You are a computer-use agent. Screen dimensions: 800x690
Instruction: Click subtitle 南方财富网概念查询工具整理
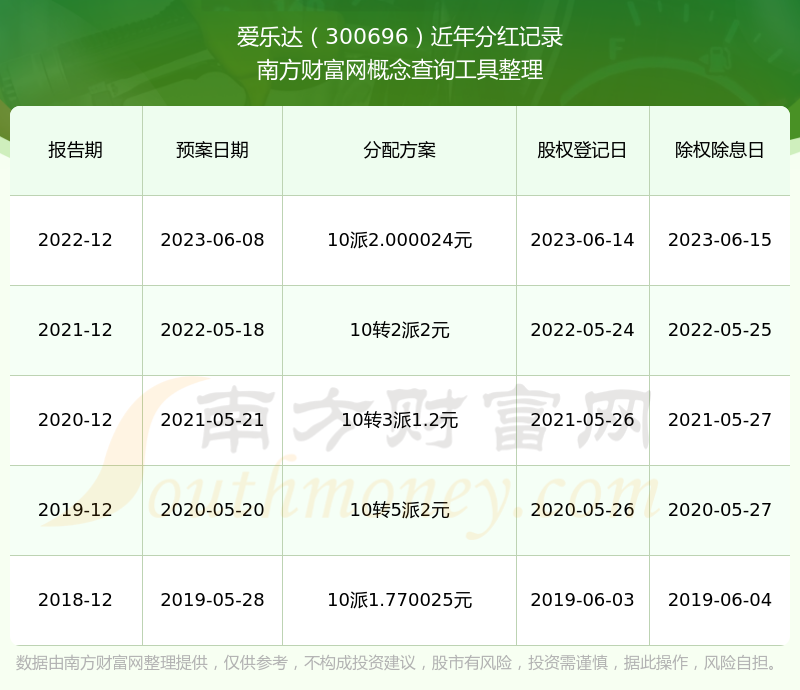[399, 70]
